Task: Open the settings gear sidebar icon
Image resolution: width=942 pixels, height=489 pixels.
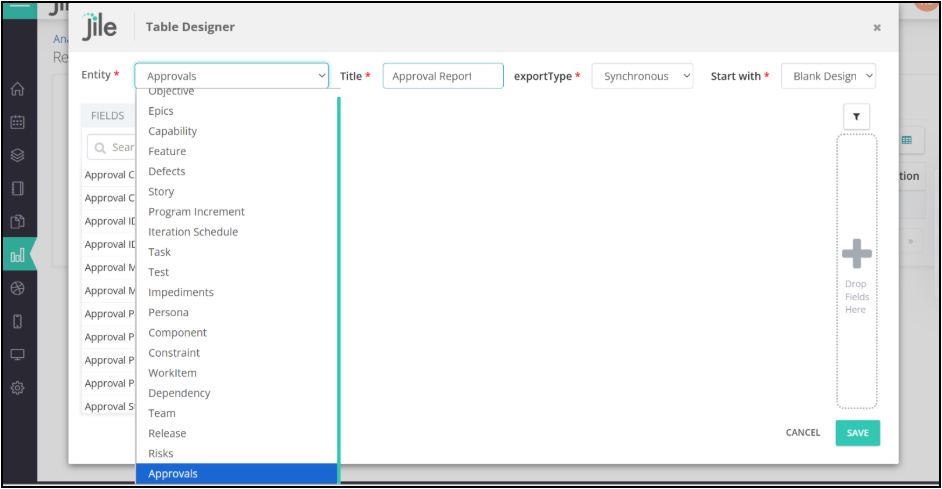Action: pos(17,388)
